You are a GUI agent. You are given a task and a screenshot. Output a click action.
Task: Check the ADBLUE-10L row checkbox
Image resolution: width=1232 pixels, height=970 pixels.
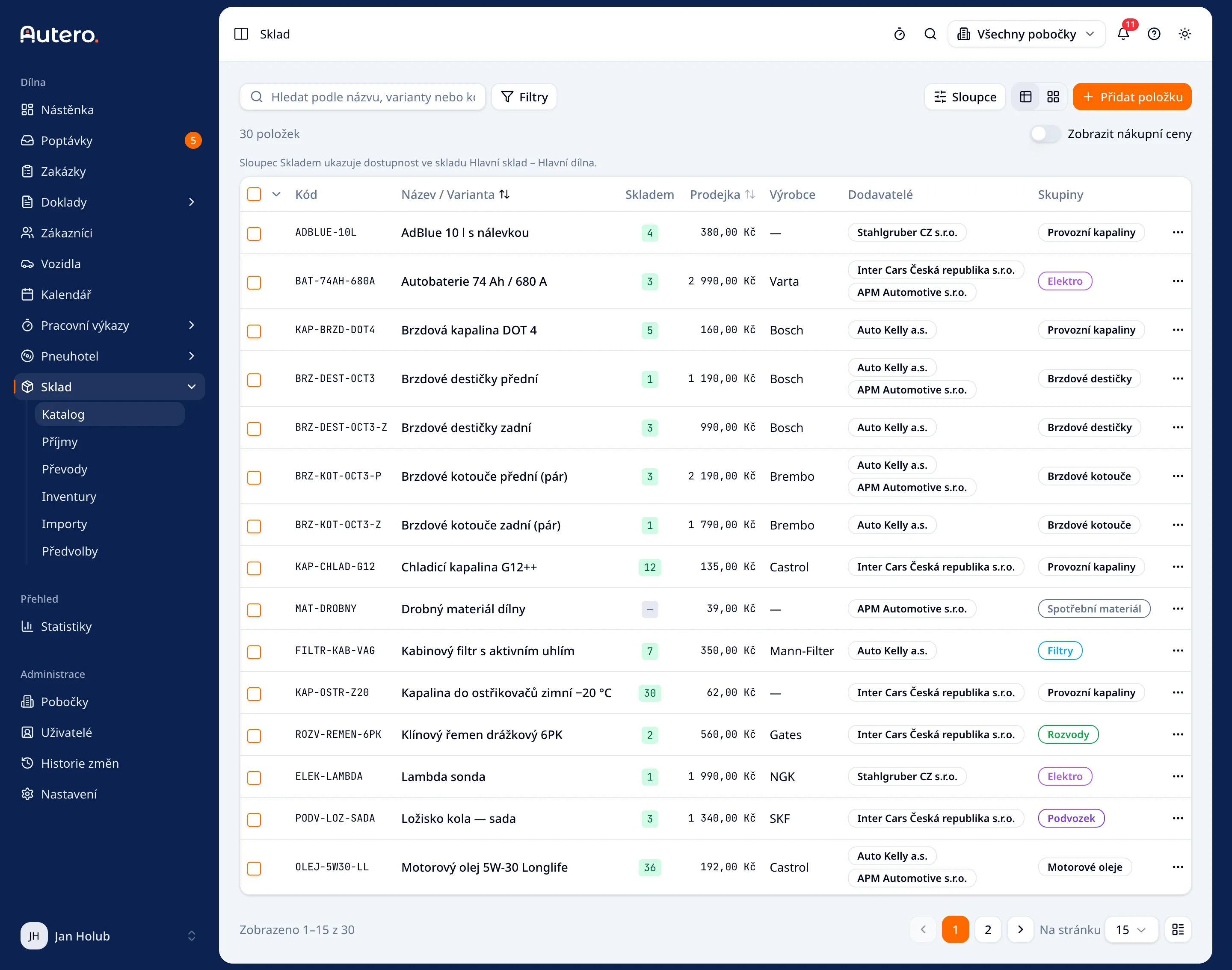tap(254, 234)
